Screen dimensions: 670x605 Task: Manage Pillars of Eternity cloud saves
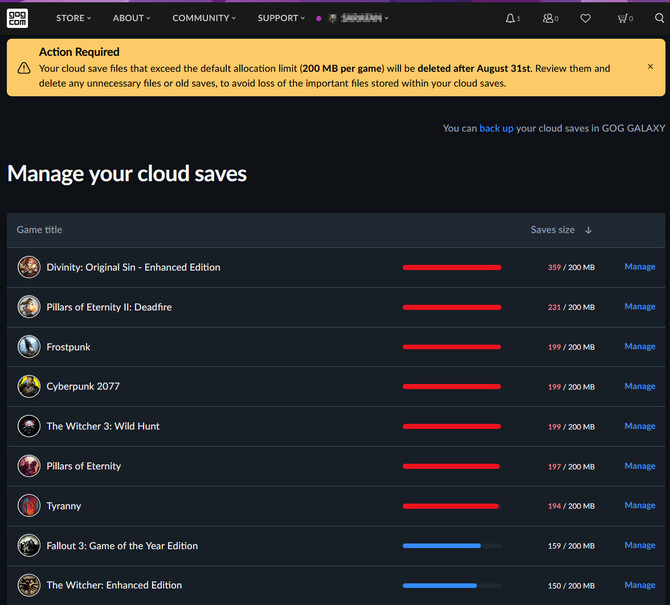tap(640, 466)
